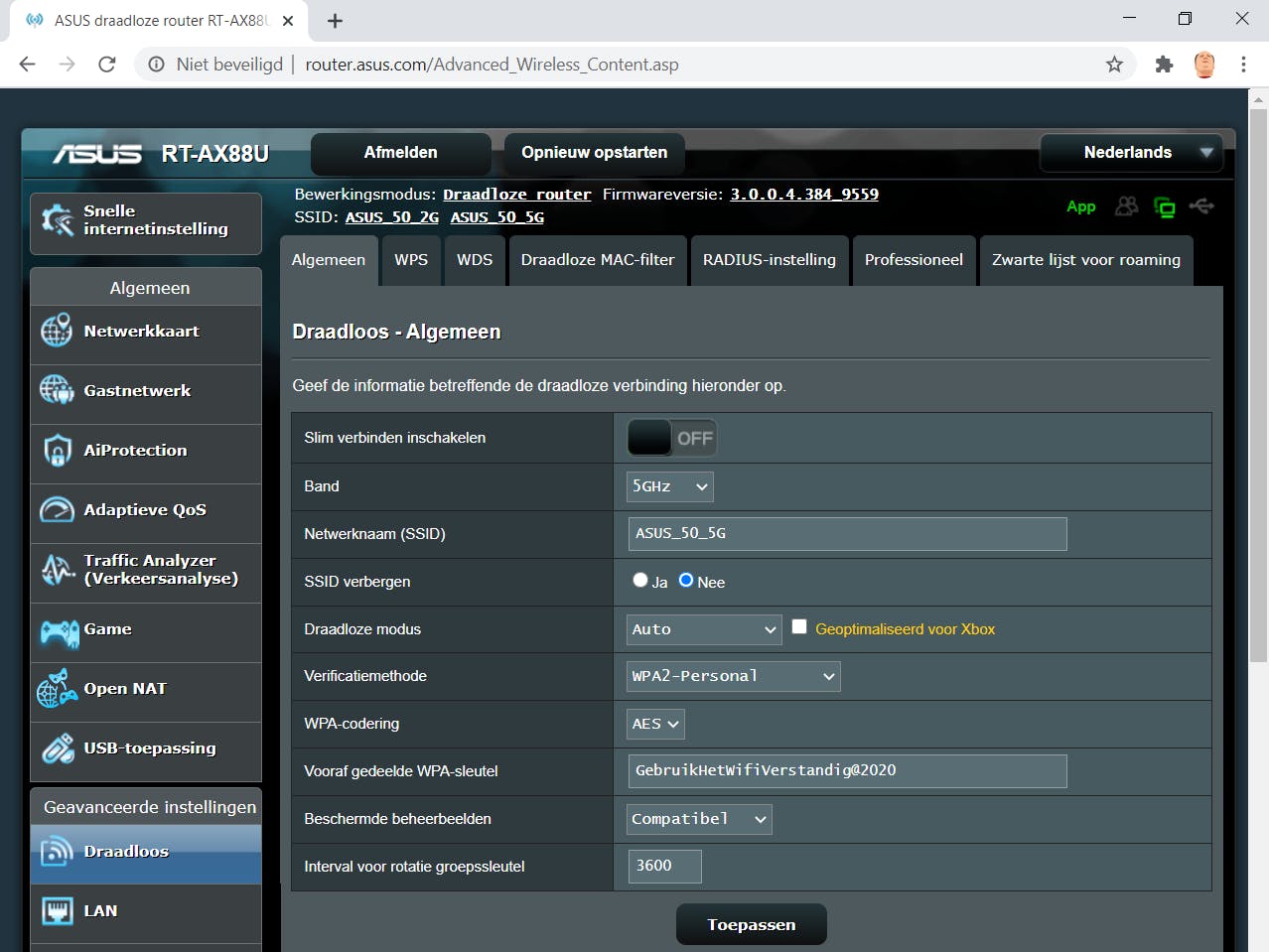Click the users status icon in header
The image size is (1269, 952).
[1126, 205]
